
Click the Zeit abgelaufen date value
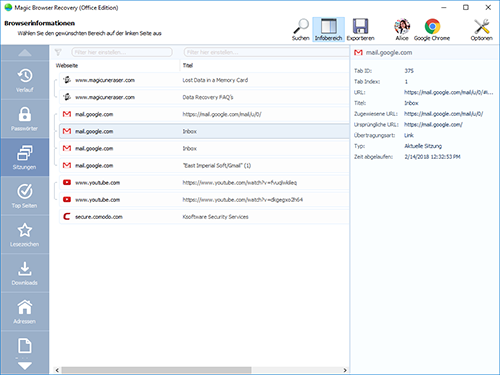point(432,157)
